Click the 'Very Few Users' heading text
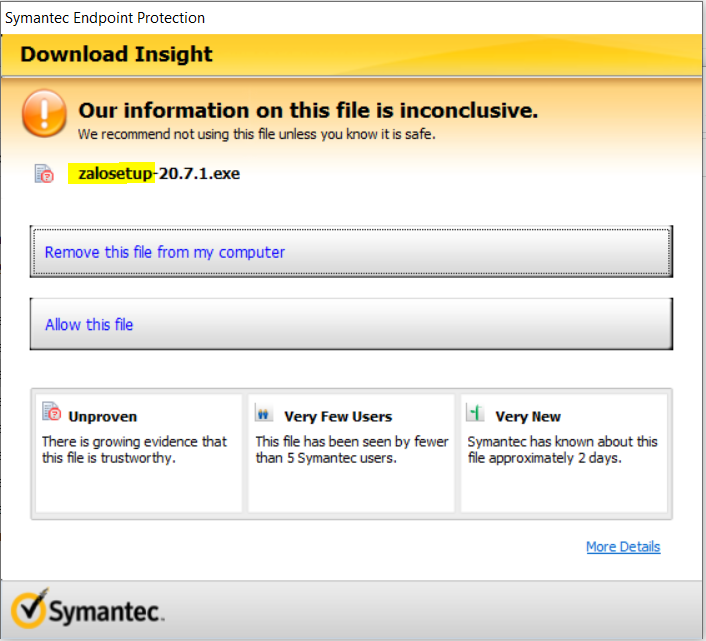Image resolution: width=706 pixels, height=641 pixels. (338, 416)
